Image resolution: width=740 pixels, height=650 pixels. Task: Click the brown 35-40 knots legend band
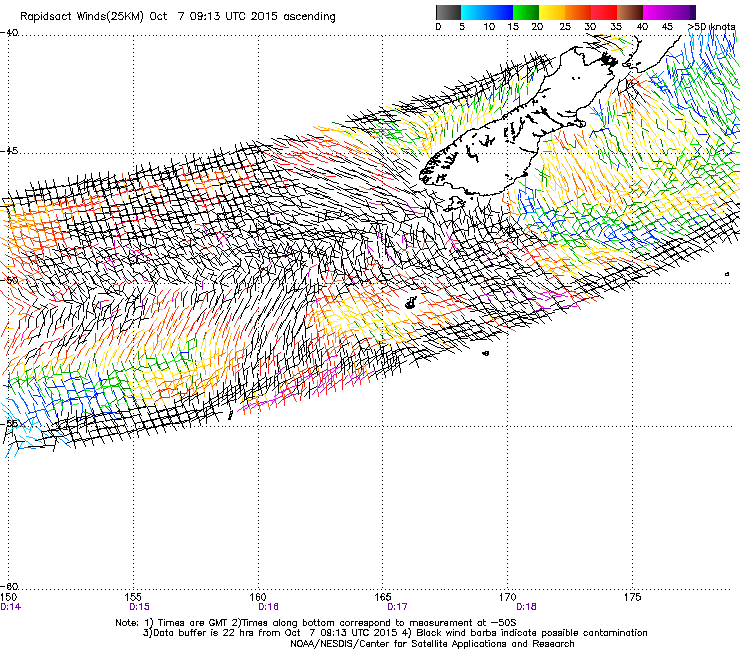630,12
